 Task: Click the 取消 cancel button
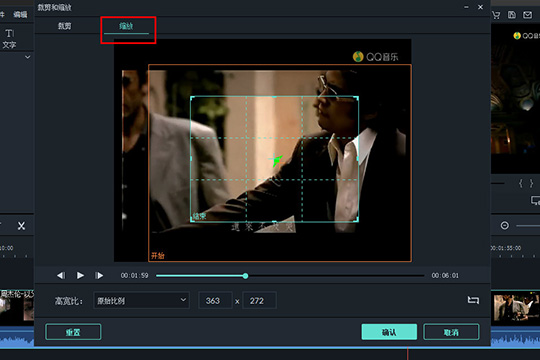pos(451,332)
